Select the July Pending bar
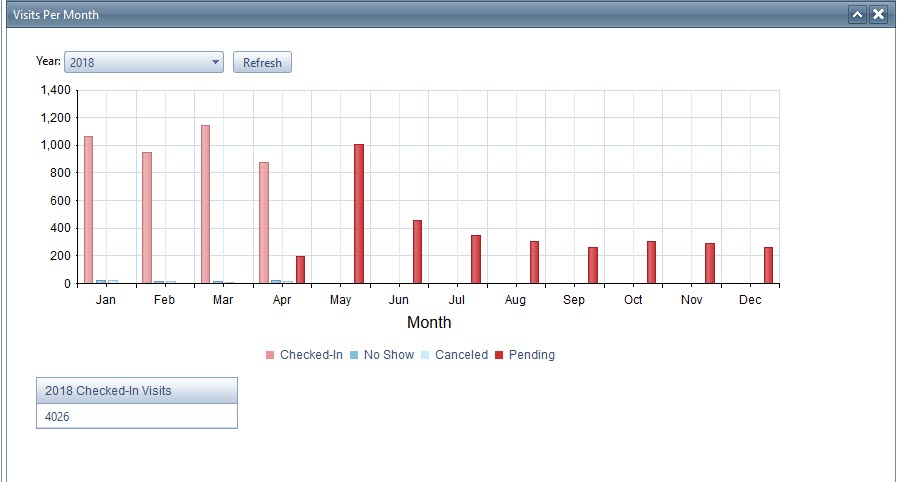The image size is (900, 482). tap(476, 260)
